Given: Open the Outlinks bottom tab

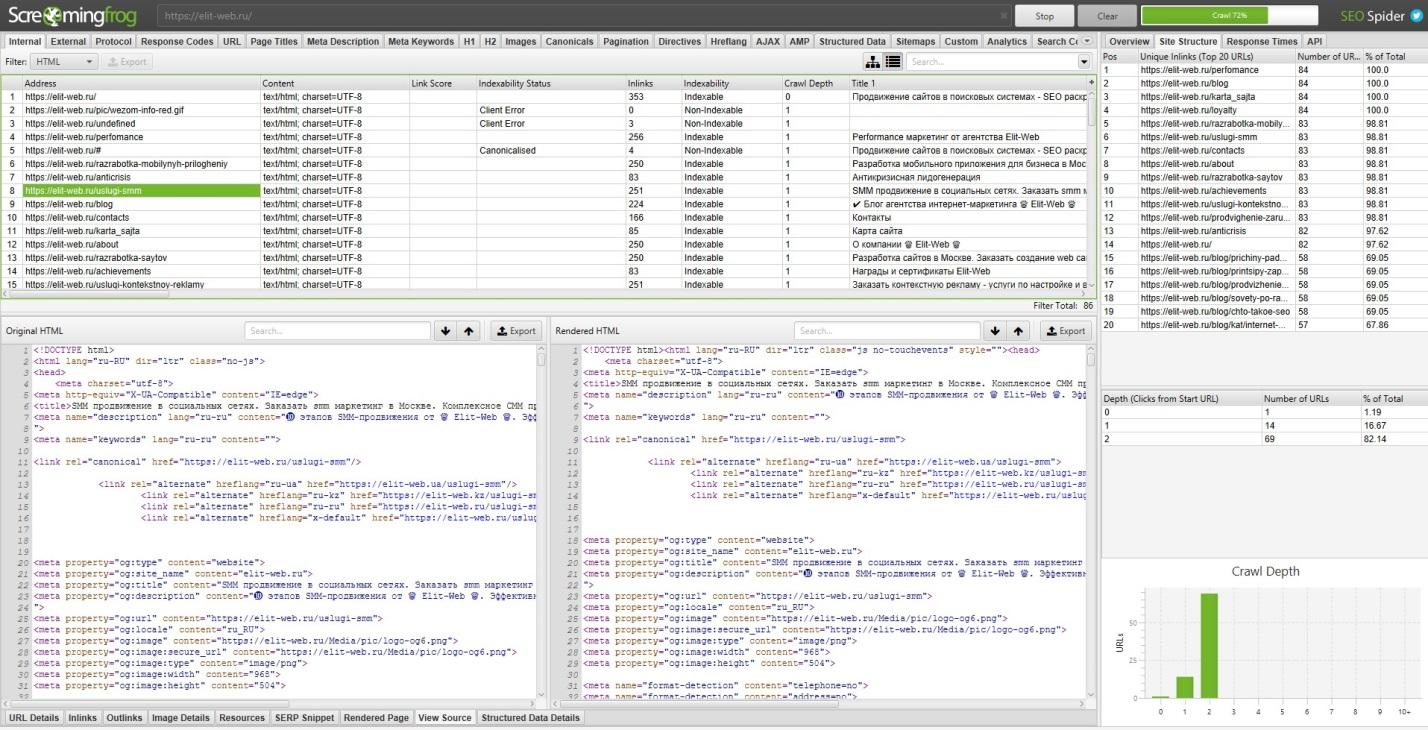Looking at the screenshot, I should (125, 718).
